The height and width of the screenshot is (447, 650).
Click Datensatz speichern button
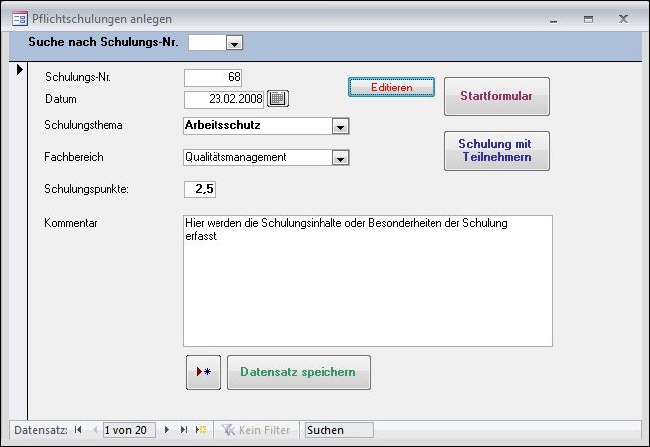coord(299,372)
